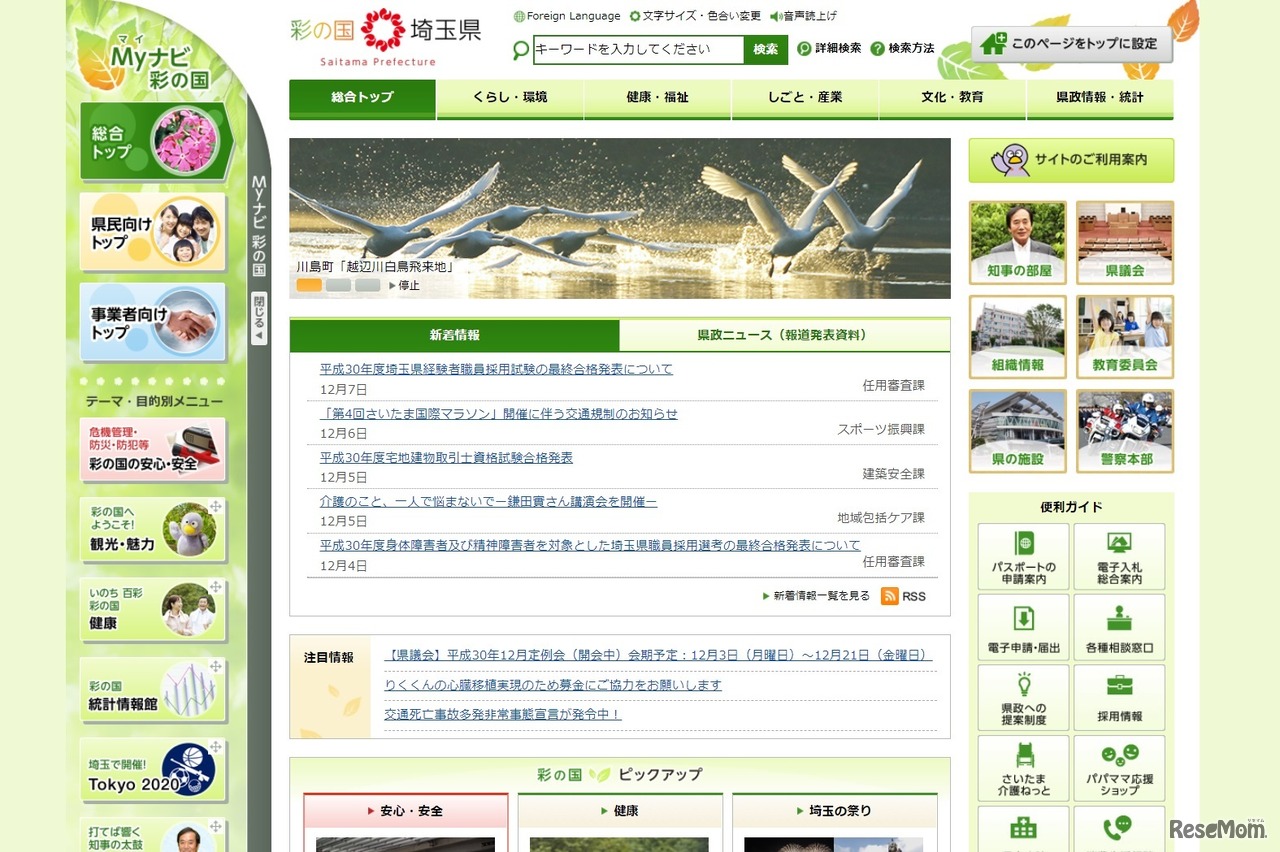Open 教育委員会 thumbnail
Image resolution: width=1280 pixels, height=852 pixels.
click(x=1125, y=337)
